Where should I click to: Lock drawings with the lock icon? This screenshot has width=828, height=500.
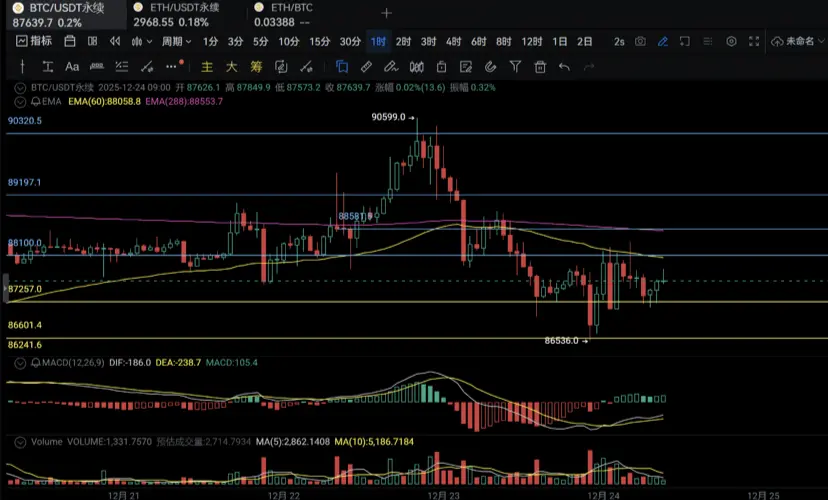(x=441, y=67)
